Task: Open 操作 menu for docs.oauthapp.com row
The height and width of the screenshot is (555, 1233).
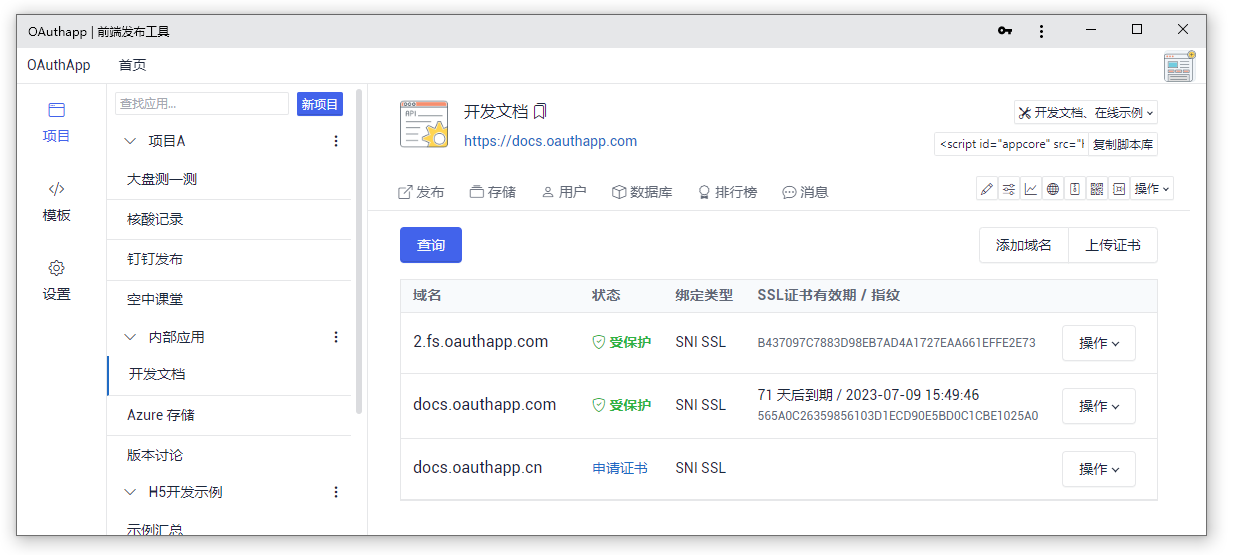Action: tap(1099, 406)
